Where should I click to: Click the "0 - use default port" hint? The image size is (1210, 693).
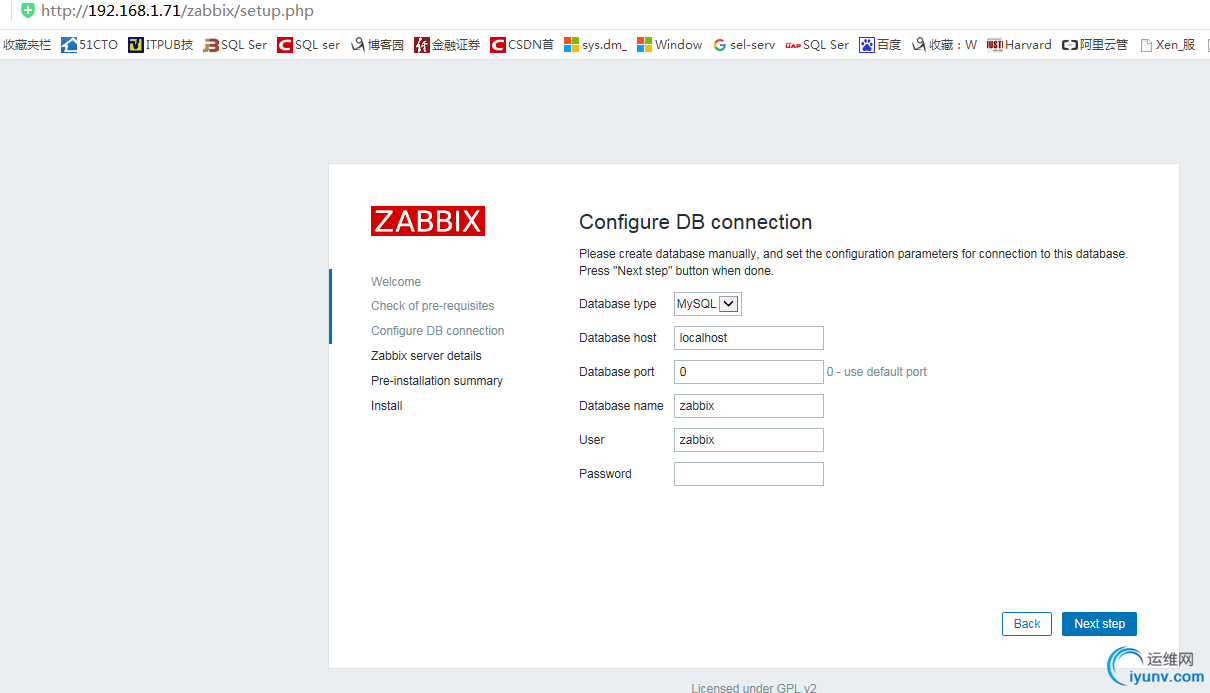pos(877,372)
